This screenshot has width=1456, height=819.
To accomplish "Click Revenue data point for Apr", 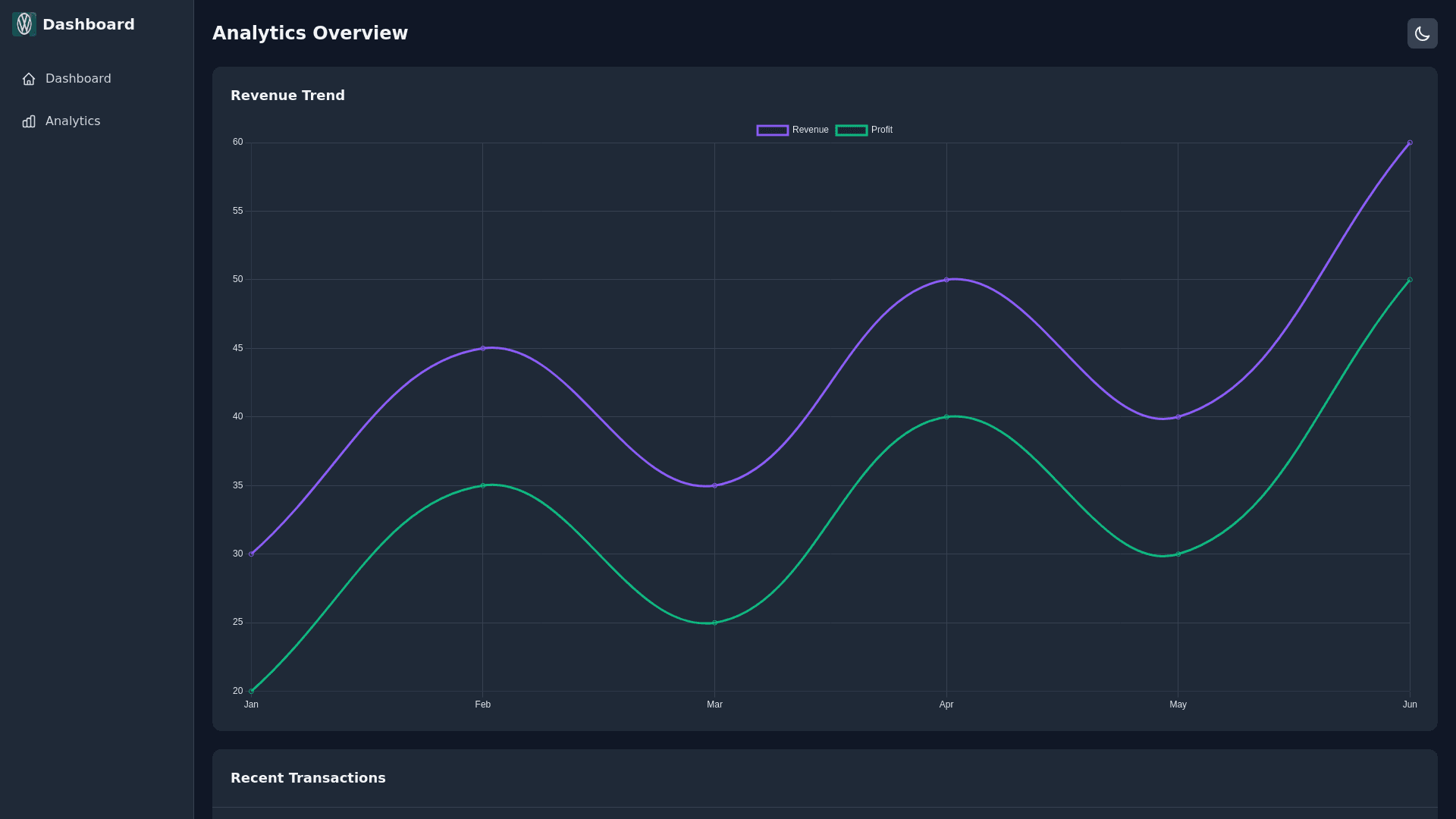I will tap(946, 280).
